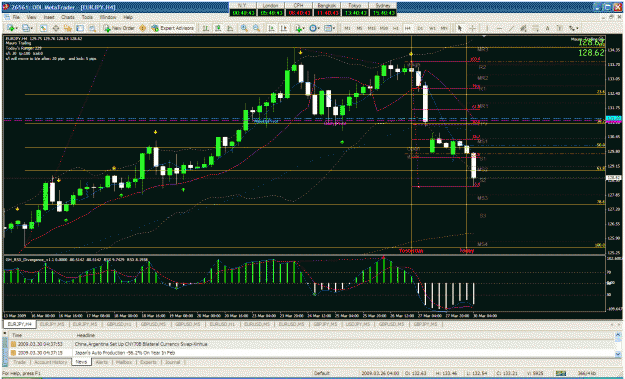Open the Help menu
This screenshot has height=379, width=625.
(128, 18)
